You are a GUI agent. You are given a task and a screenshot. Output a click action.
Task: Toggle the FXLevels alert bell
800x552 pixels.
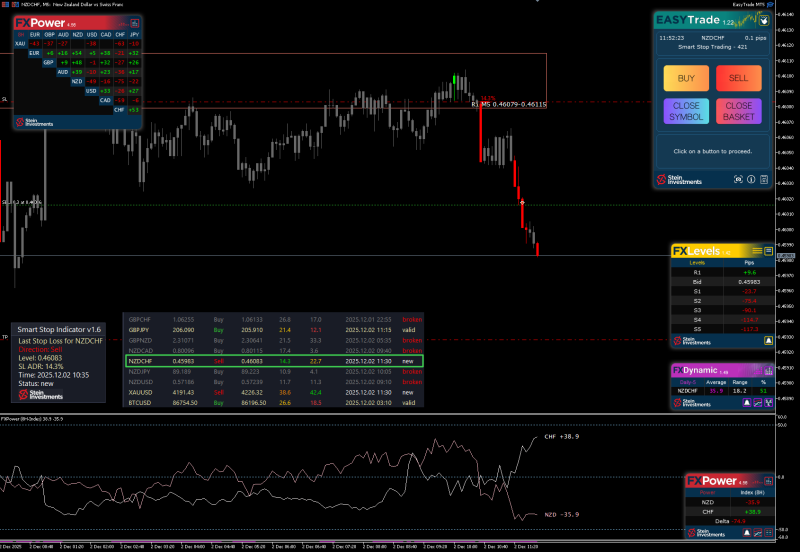768,341
